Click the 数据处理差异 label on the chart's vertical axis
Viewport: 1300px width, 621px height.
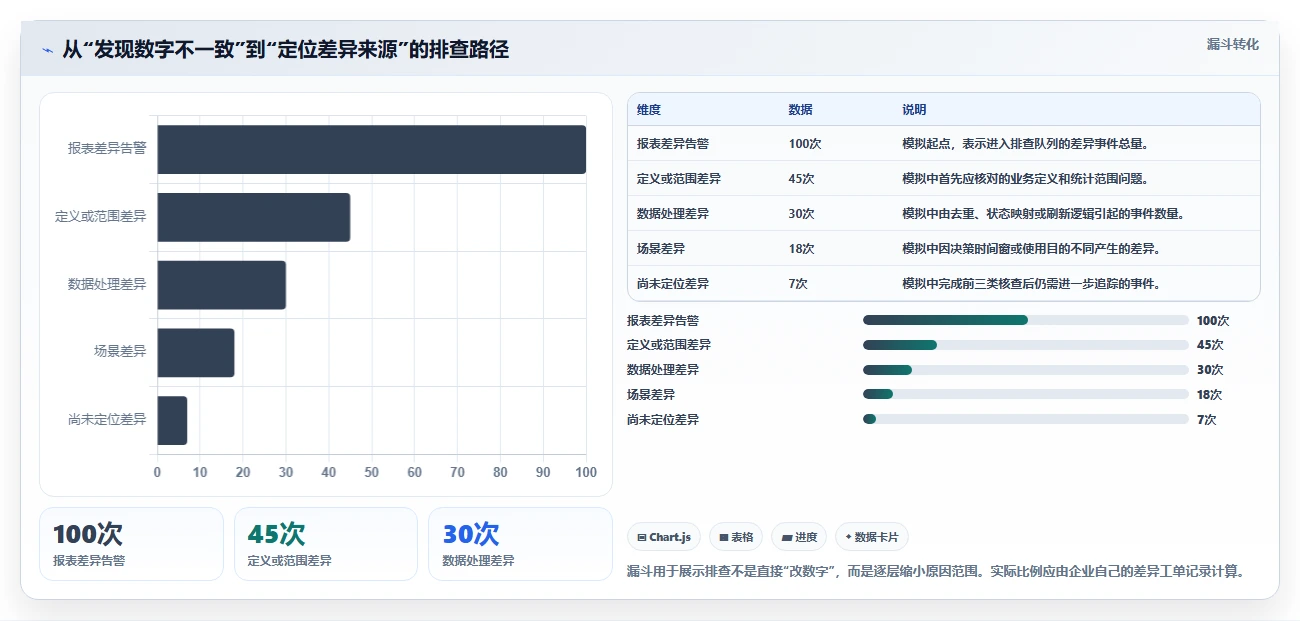pos(107,285)
